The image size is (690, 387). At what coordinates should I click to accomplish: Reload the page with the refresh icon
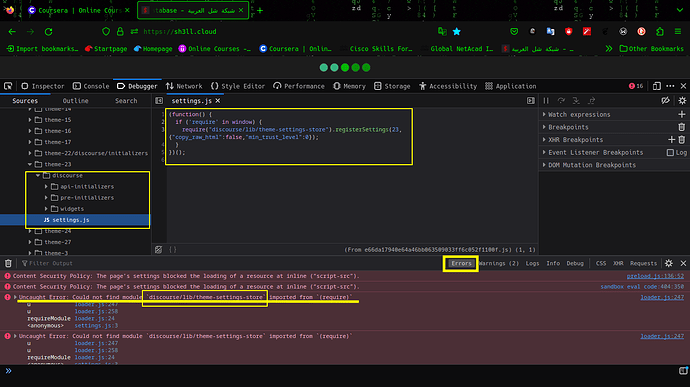(48, 32)
